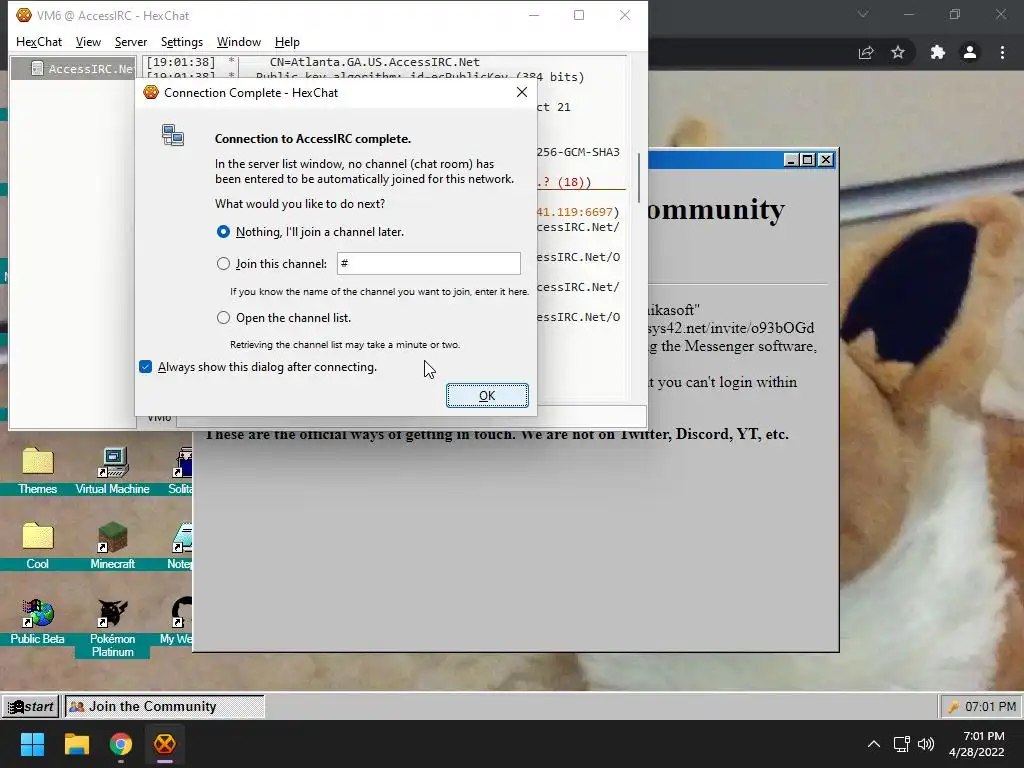1024x768 pixels.
Task: Open network status tray icon
Action: pyautogui.click(x=902, y=744)
